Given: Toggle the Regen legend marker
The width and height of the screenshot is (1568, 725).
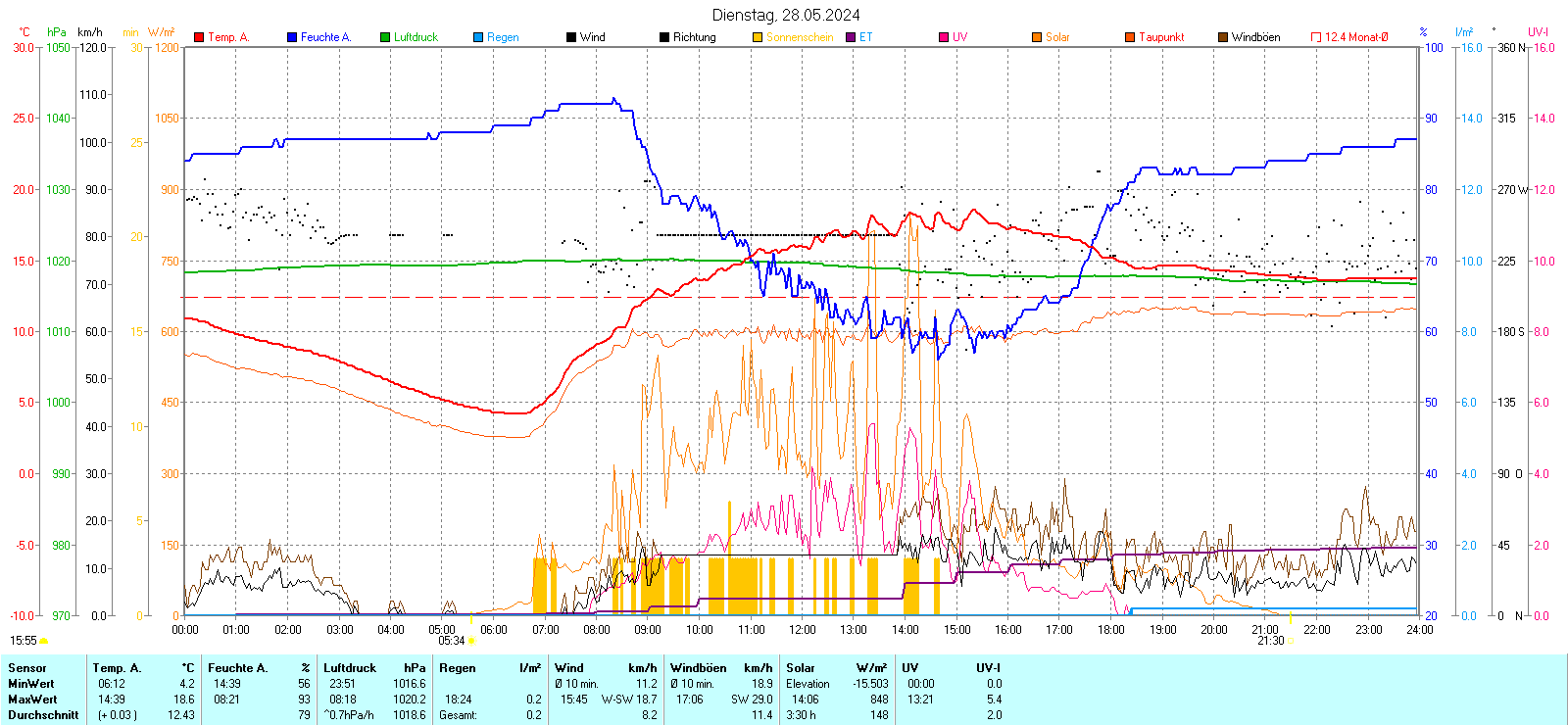Looking at the screenshot, I should click(x=478, y=37).
